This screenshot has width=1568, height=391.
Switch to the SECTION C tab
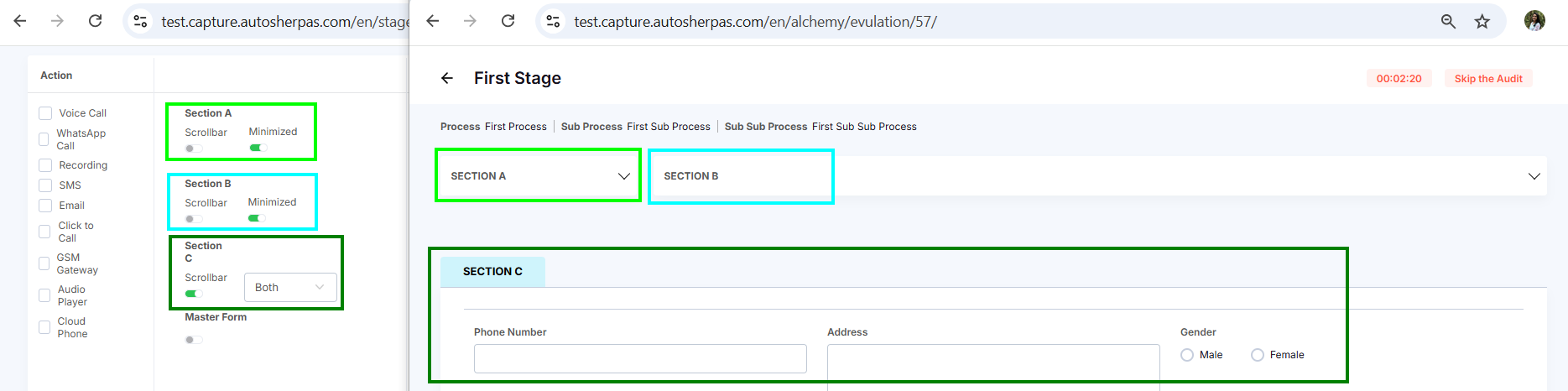(492, 272)
